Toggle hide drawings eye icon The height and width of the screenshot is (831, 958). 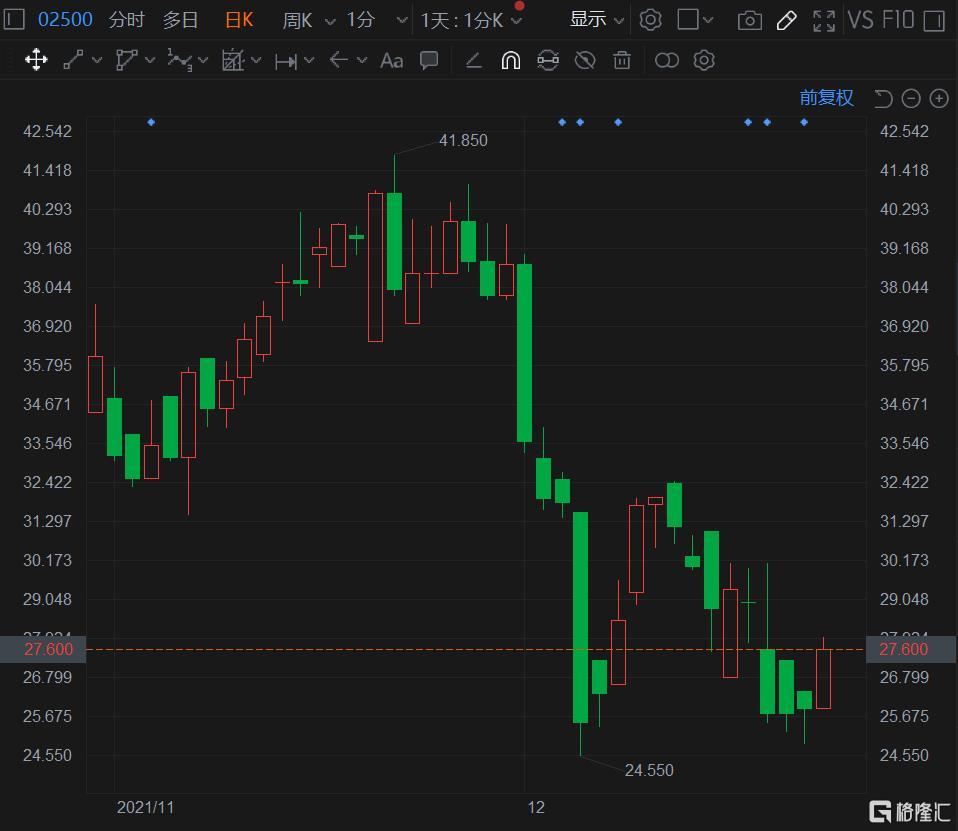coord(585,61)
